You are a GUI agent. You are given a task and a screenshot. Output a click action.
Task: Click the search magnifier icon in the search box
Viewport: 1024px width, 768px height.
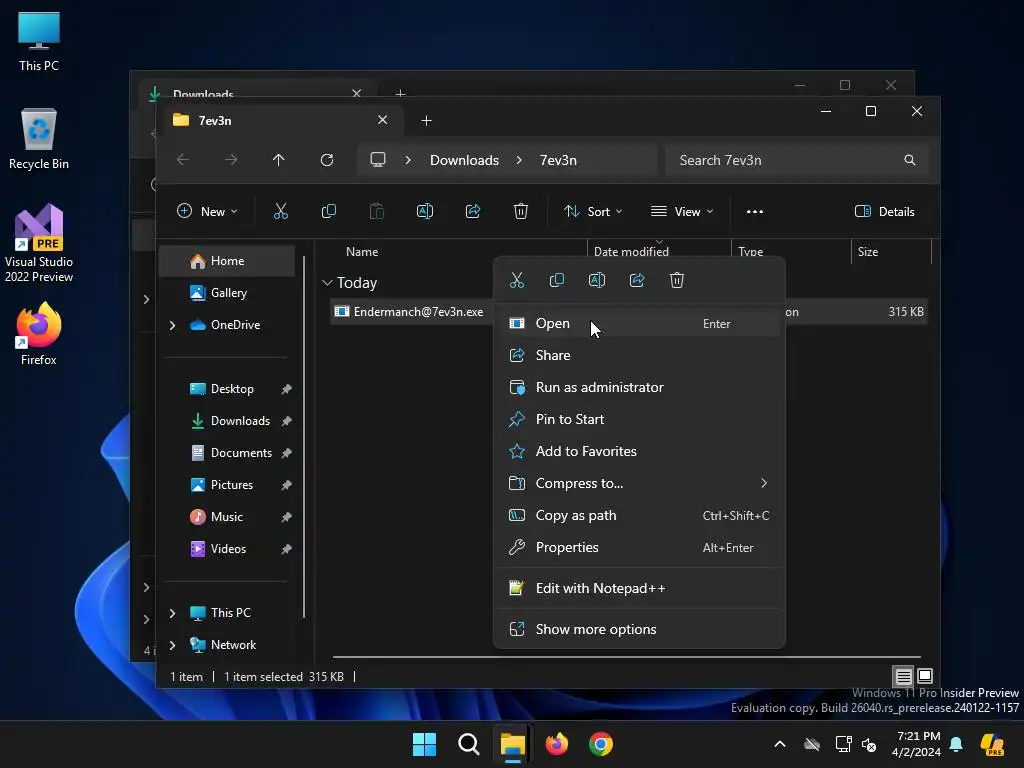coord(910,160)
